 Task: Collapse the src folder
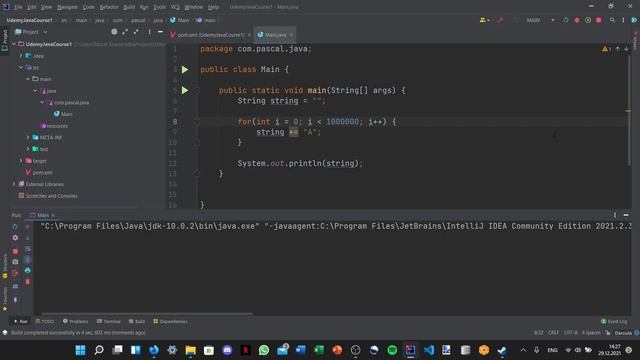(x=21, y=67)
